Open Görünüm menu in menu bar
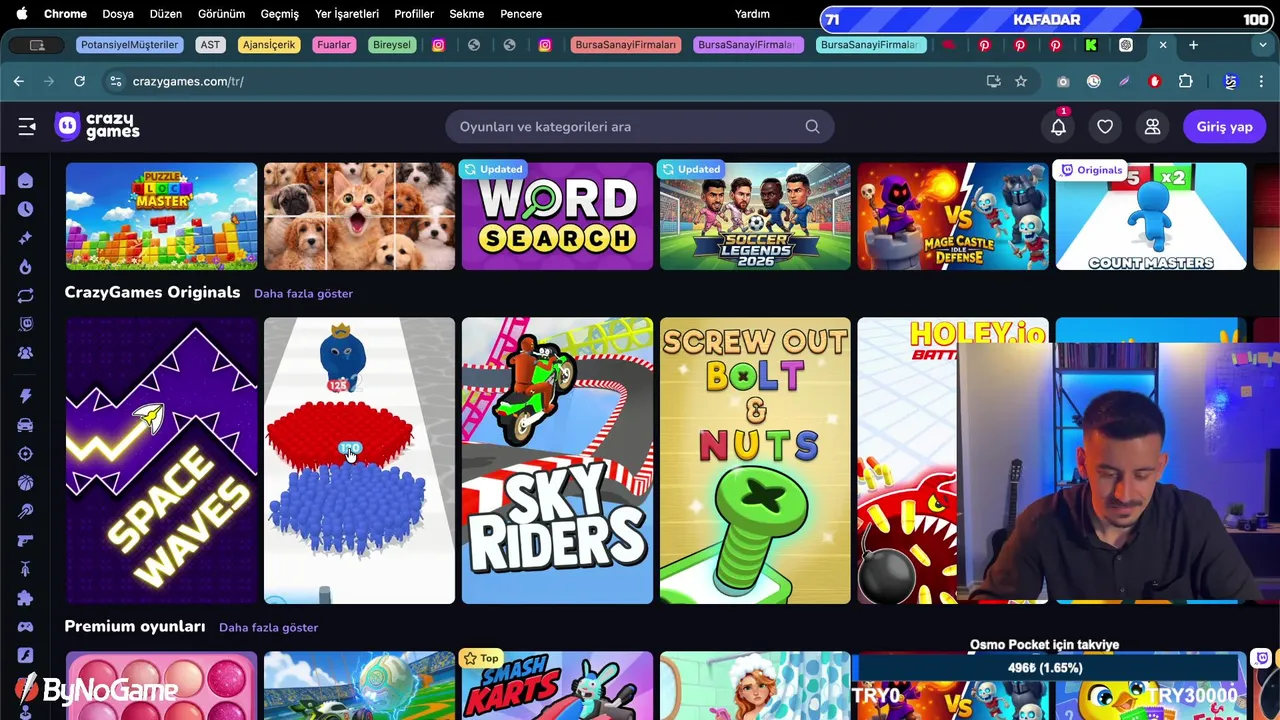Image resolution: width=1280 pixels, height=720 pixels. (221, 14)
